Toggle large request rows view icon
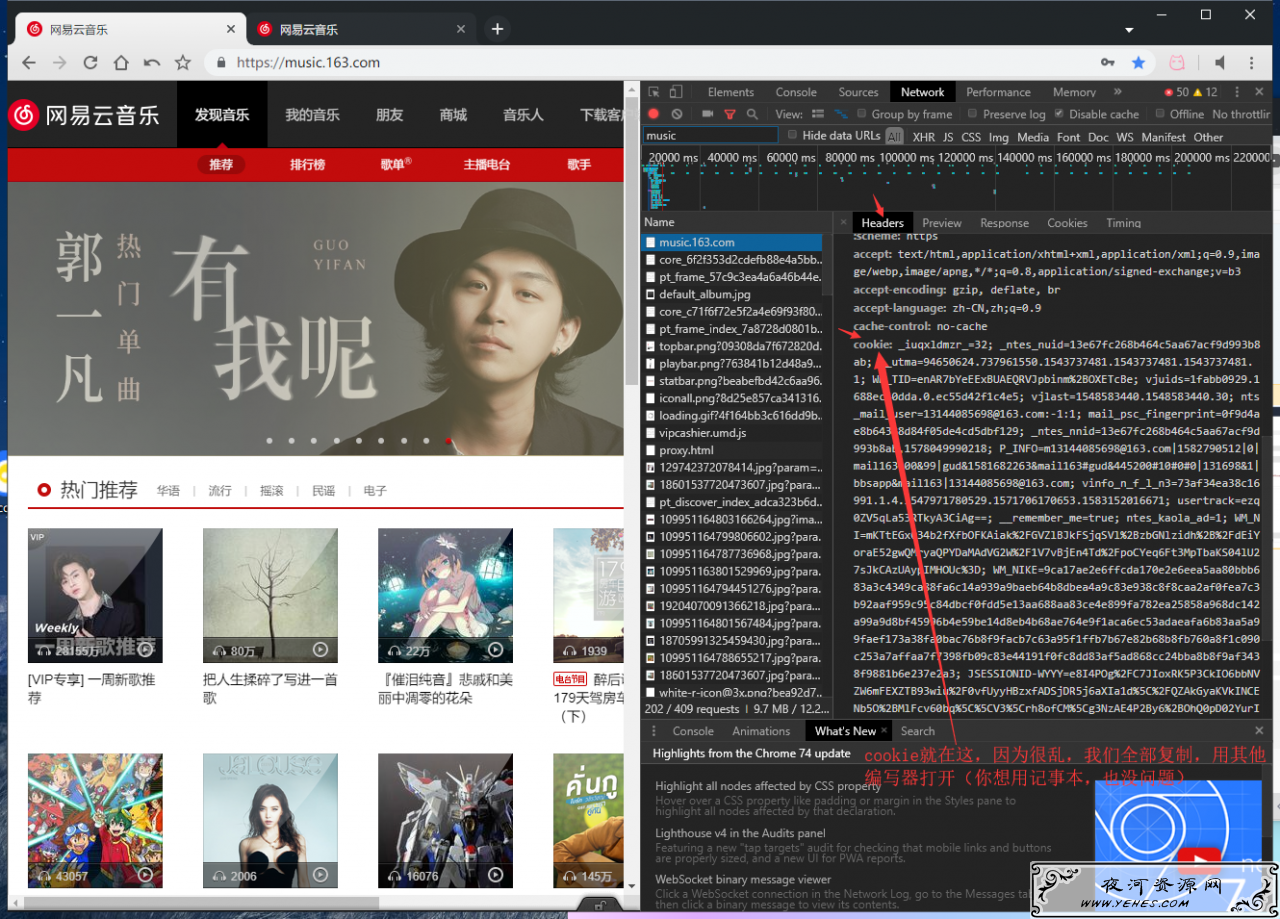1280x919 pixels. coord(818,114)
